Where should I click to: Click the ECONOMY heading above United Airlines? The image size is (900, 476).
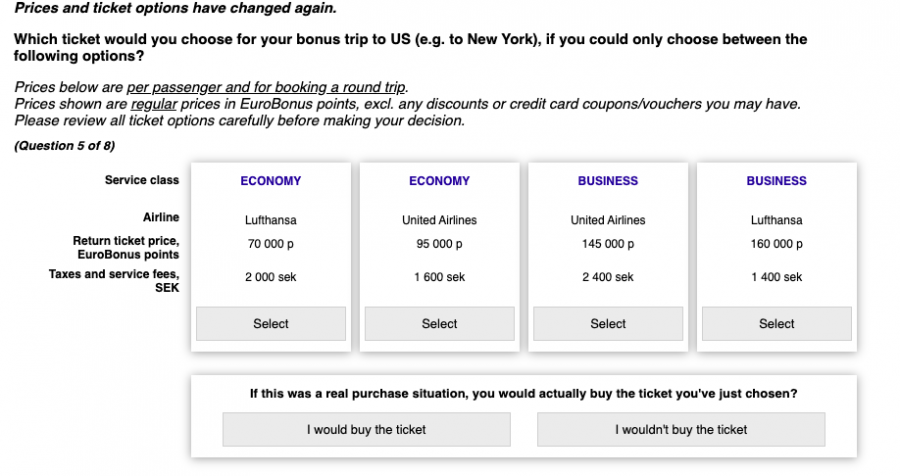tap(439, 181)
